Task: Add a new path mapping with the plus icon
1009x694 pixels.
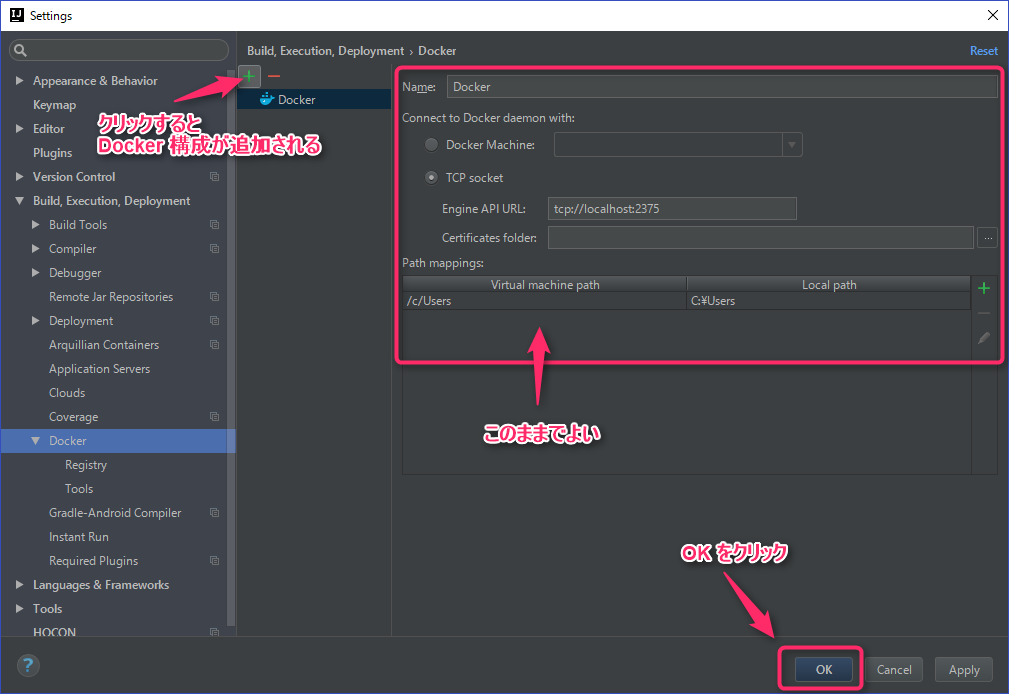Action: pyautogui.click(x=984, y=288)
